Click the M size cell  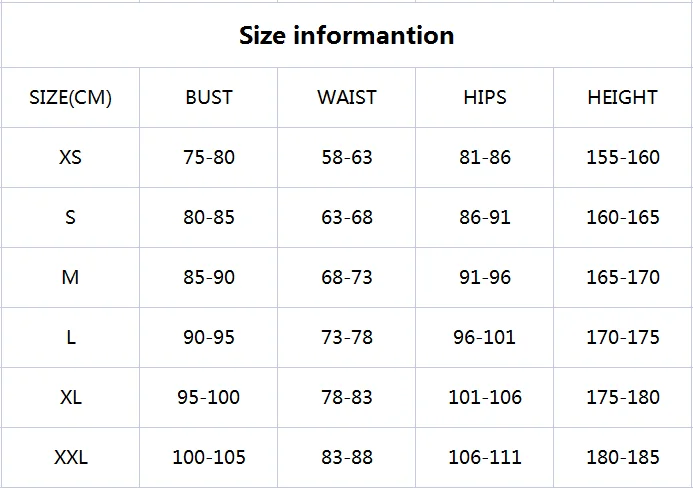70,278
